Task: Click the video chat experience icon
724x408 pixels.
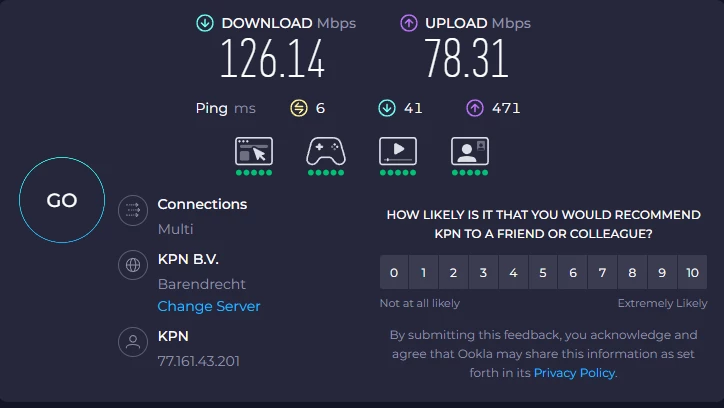Action: (x=469, y=151)
